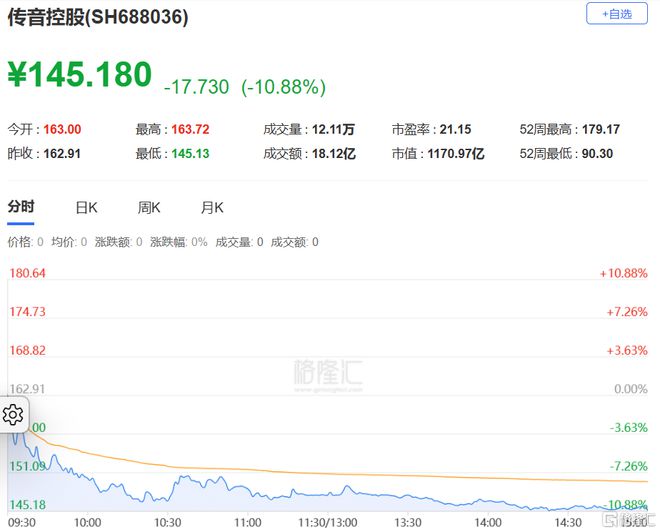Click the 市盈率 value 21.15
The image size is (660, 532).
pos(455,129)
